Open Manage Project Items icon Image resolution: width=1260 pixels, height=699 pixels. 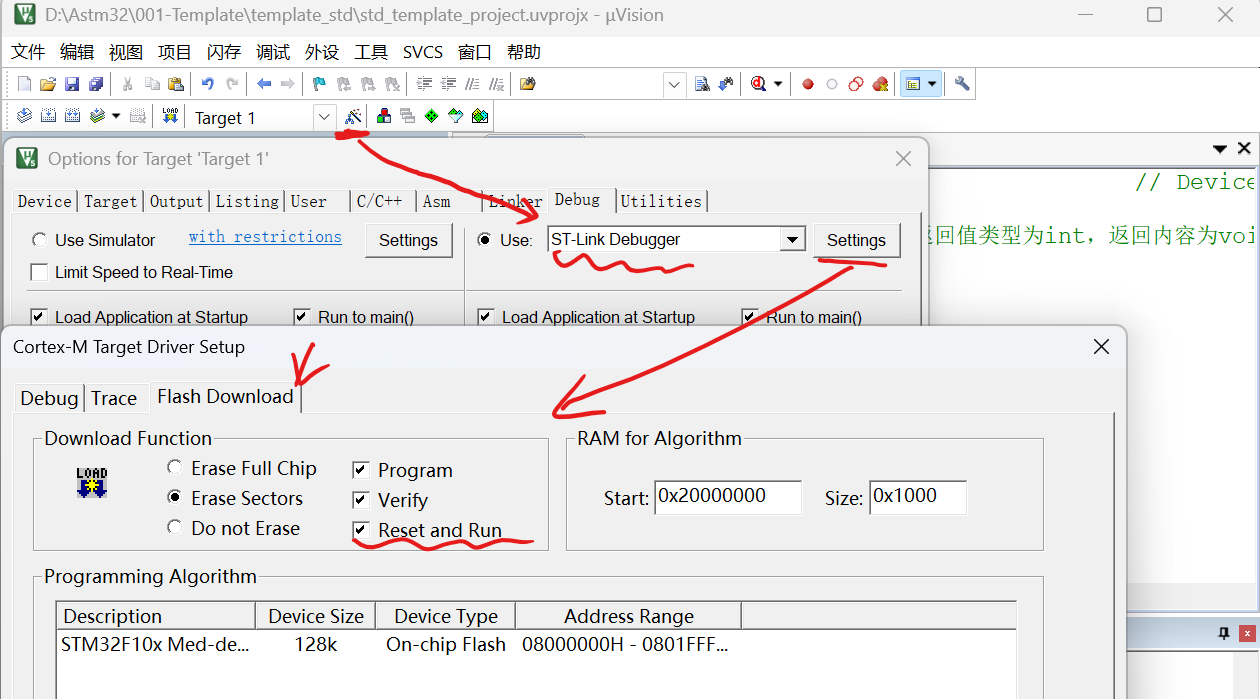[384, 116]
